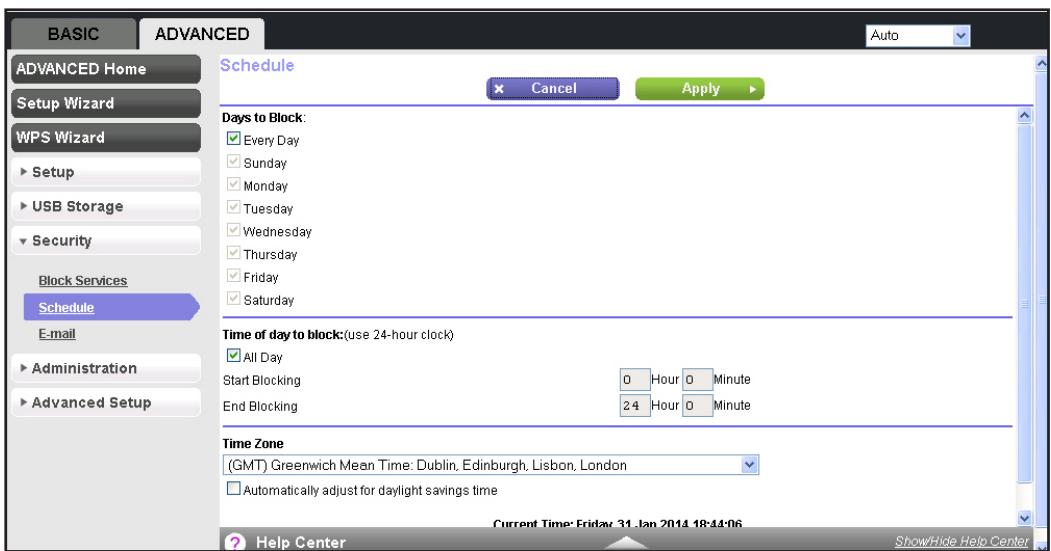
Task: Toggle the Thursday checkbox
Action: pyautogui.click(x=233, y=253)
